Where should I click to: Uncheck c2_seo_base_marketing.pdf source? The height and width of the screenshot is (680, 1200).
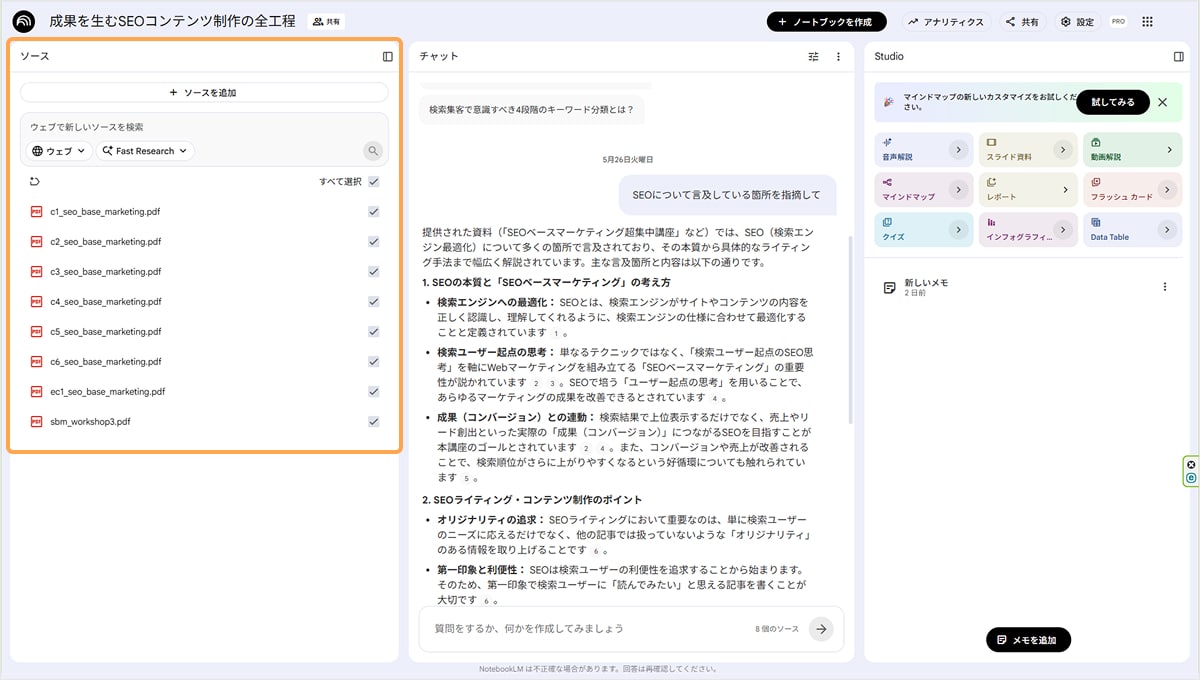[x=373, y=242]
